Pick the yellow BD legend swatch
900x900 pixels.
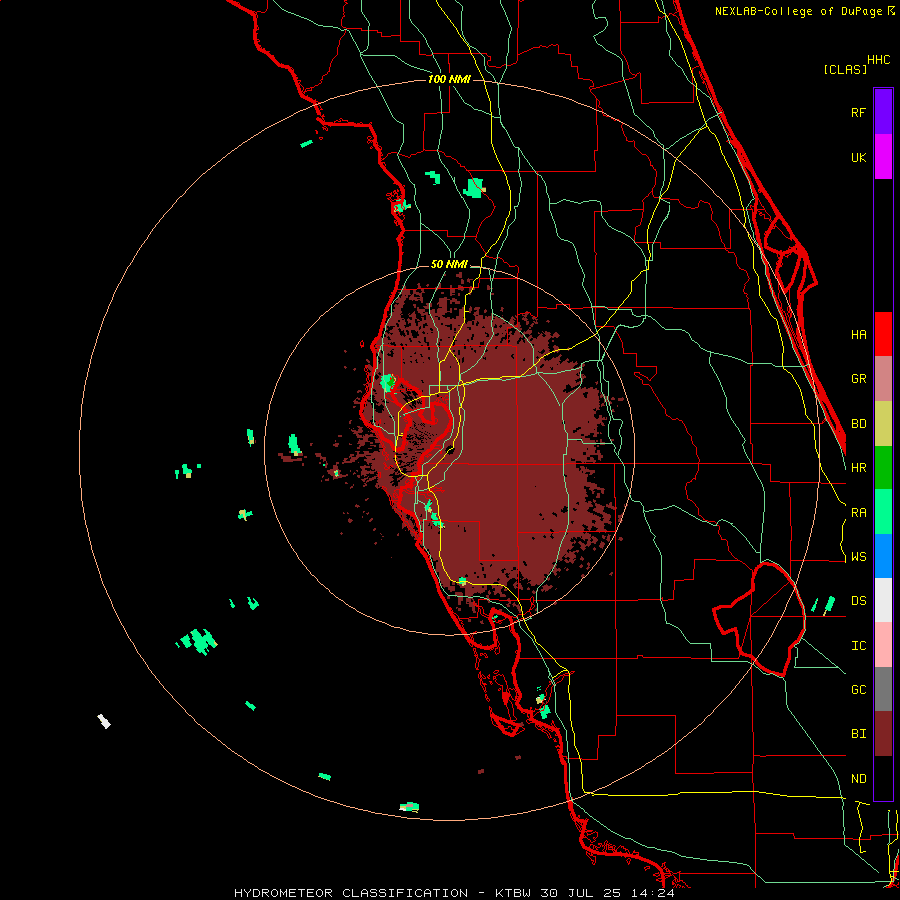point(883,424)
